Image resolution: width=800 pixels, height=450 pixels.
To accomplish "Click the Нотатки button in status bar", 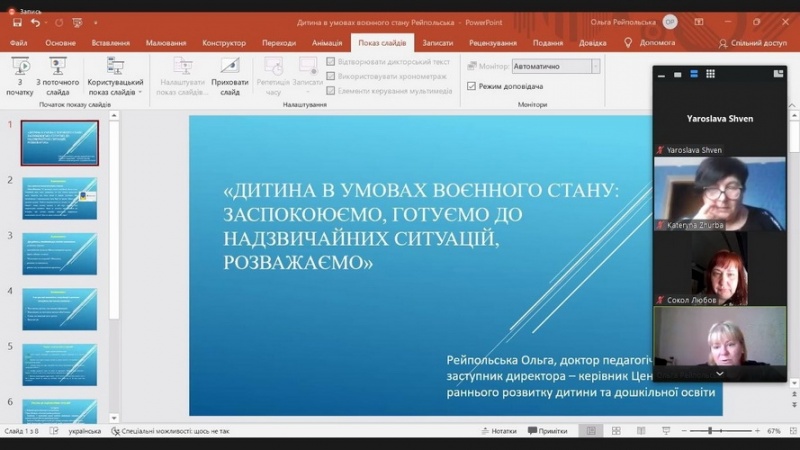I will click(x=499, y=431).
